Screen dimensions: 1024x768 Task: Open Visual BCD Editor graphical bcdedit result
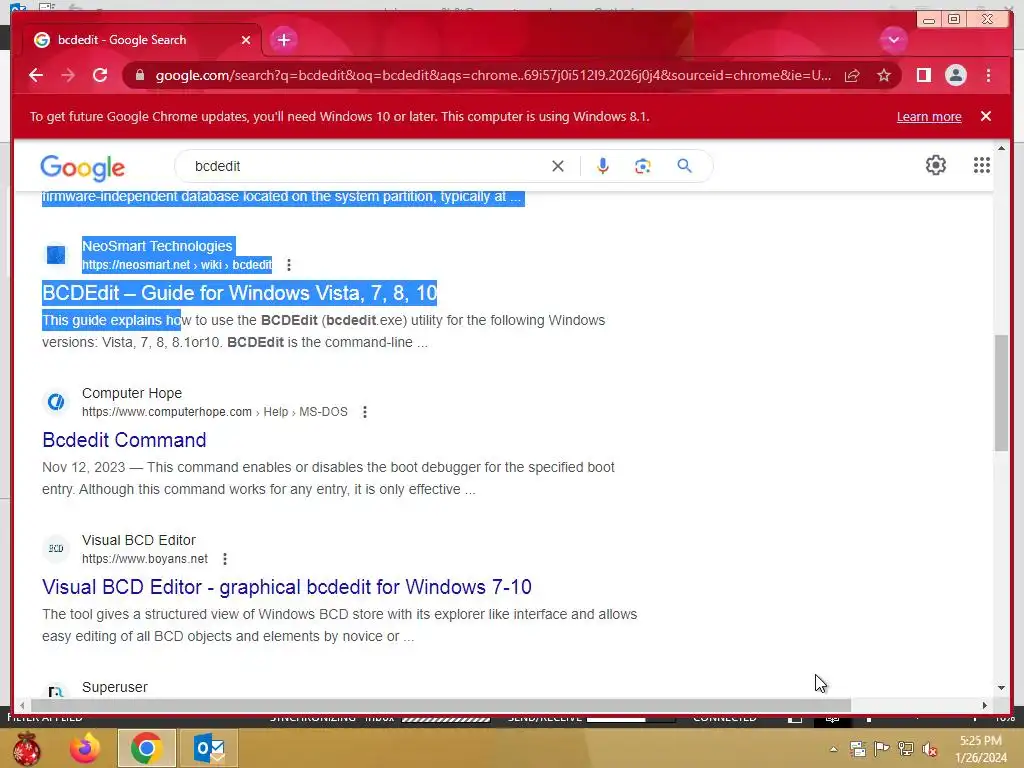click(287, 586)
